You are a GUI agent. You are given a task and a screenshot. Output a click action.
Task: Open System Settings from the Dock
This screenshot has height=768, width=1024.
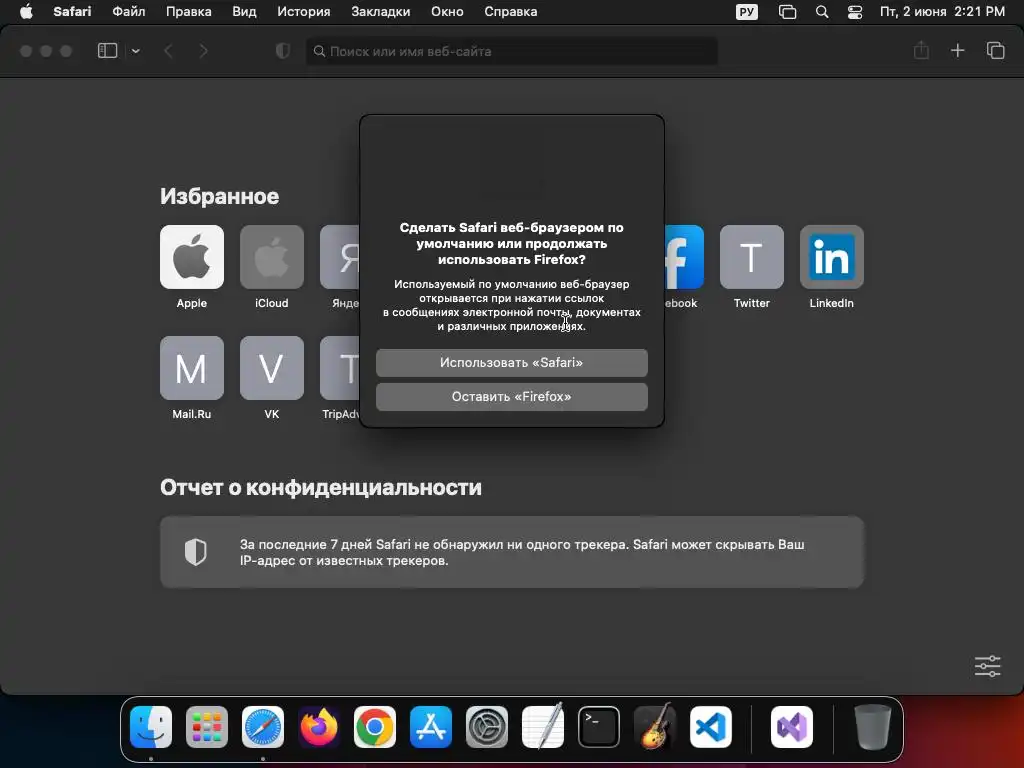pos(487,727)
